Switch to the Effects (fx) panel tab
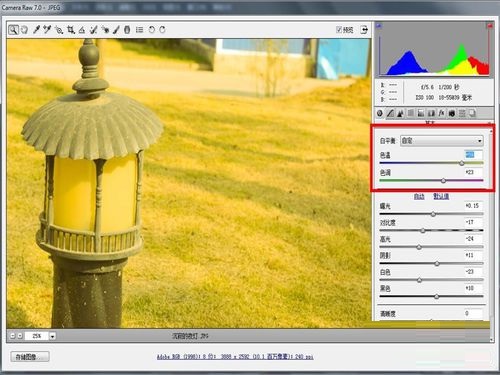The height and width of the screenshot is (375, 500). click(x=442, y=113)
